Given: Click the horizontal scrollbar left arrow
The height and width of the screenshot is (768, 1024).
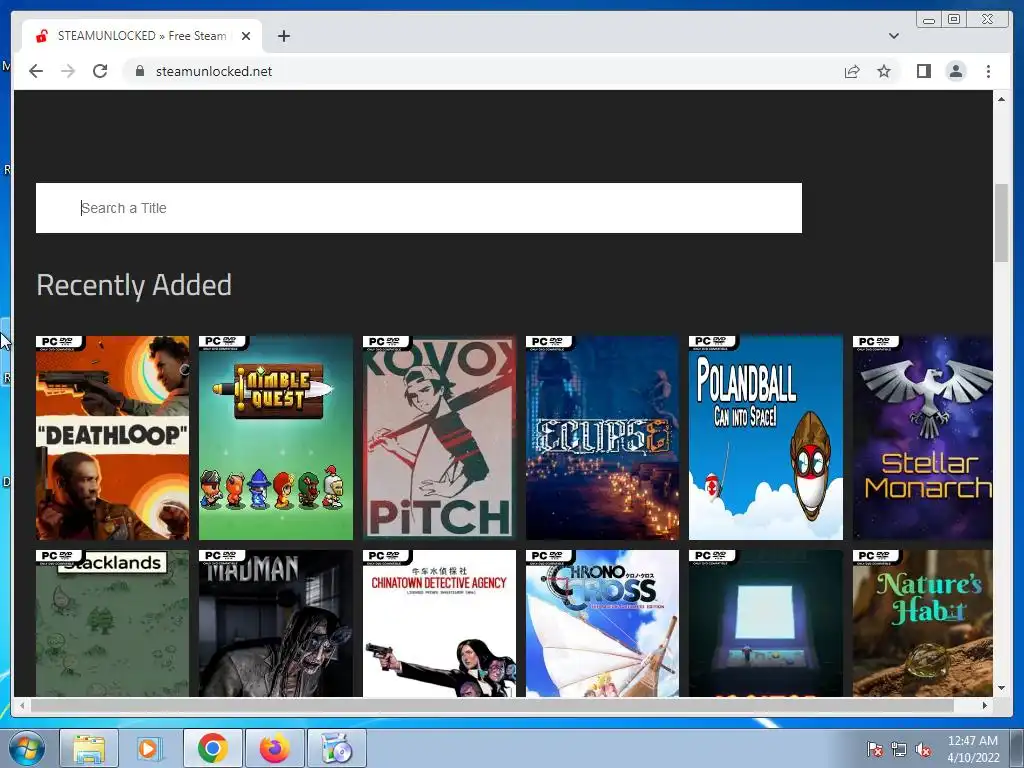Looking at the screenshot, I should pyautogui.click(x=22, y=705).
